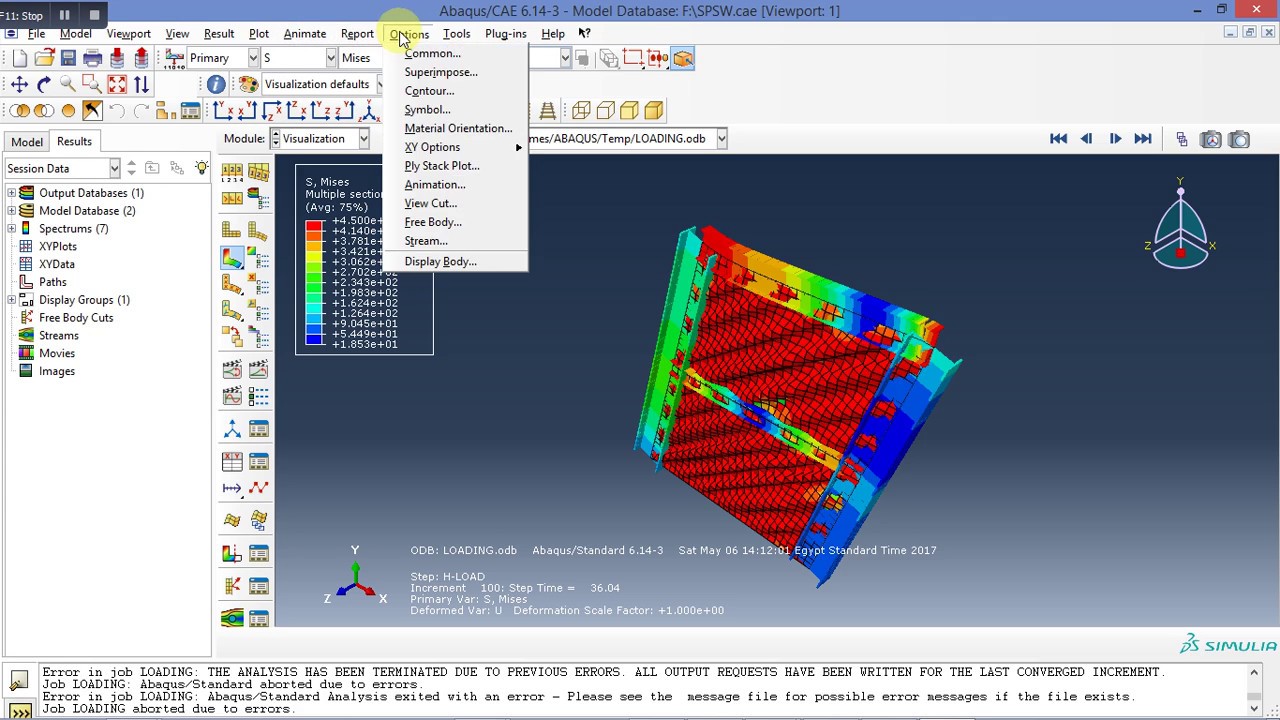Open the color code palette icon
The height and width of the screenshot is (720, 1280).
click(248, 85)
